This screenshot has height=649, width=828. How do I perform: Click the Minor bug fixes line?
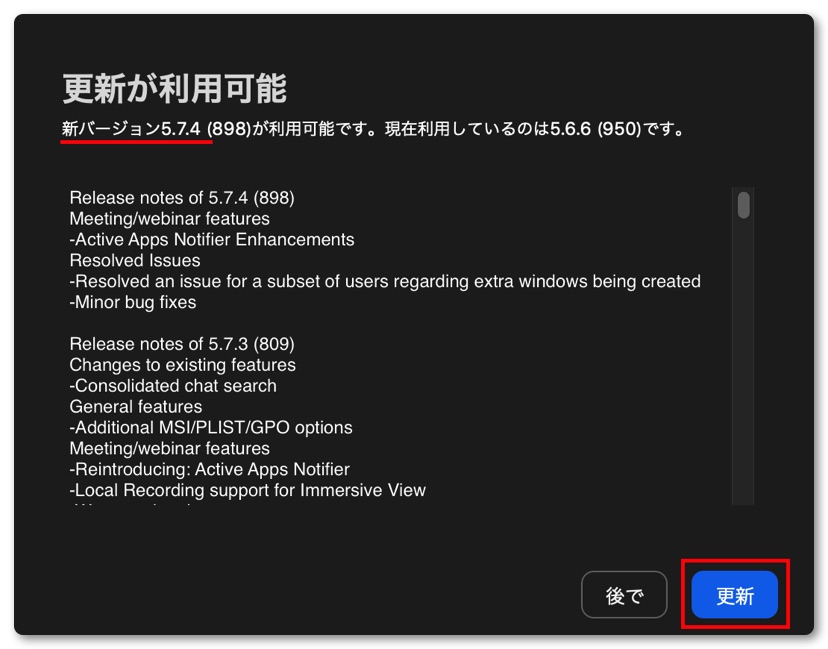pos(133,302)
